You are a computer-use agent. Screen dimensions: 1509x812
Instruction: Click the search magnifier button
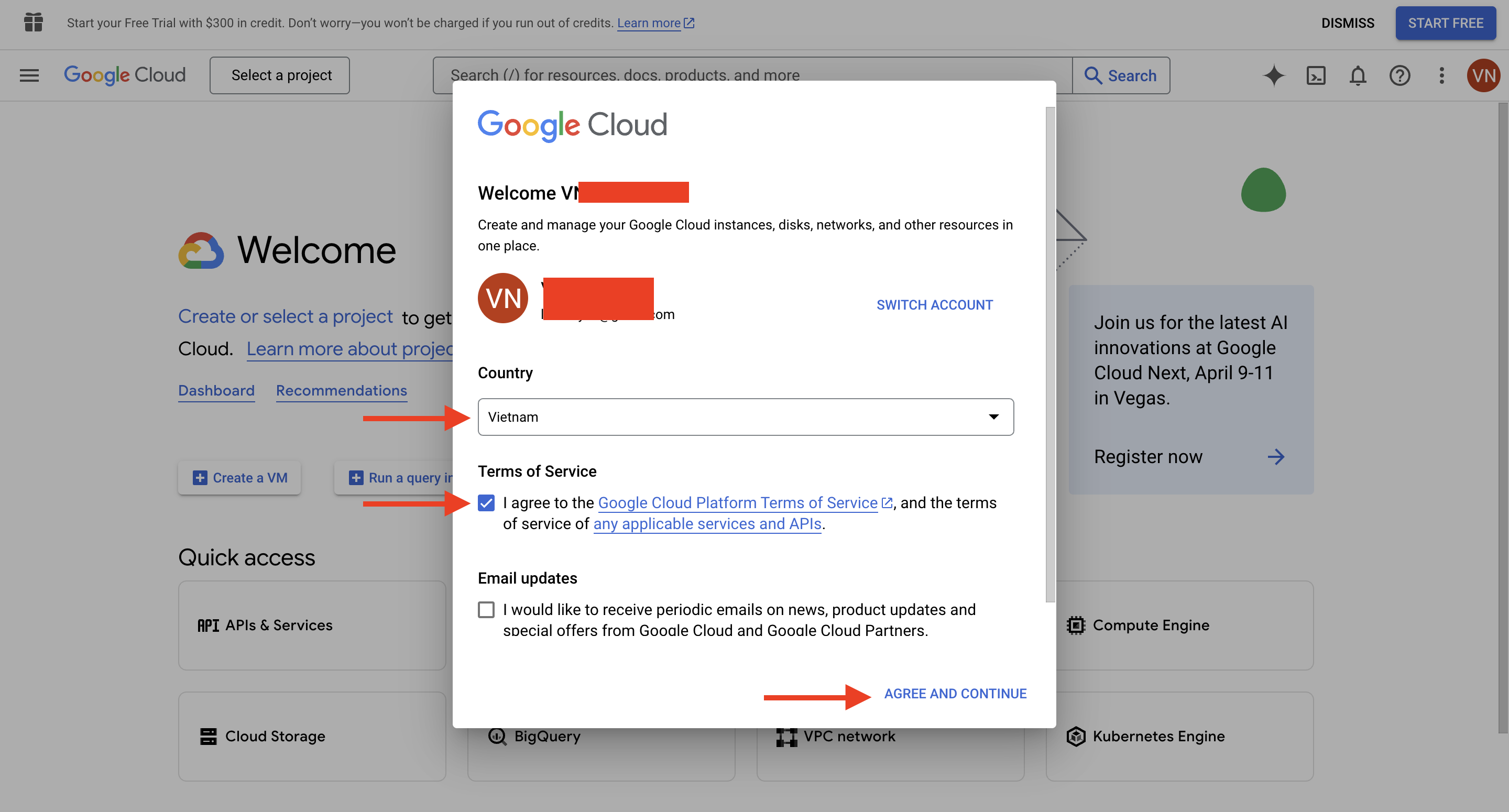1121,75
